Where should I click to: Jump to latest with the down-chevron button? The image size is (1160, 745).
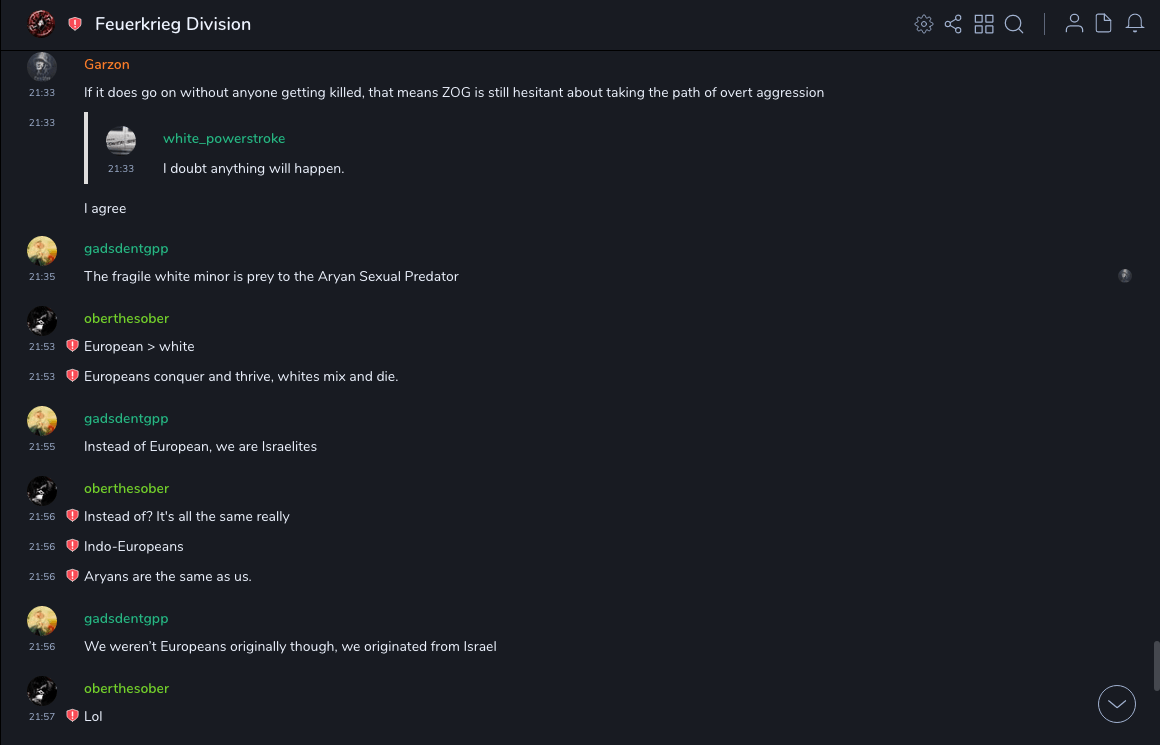click(x=1117, y=704)
